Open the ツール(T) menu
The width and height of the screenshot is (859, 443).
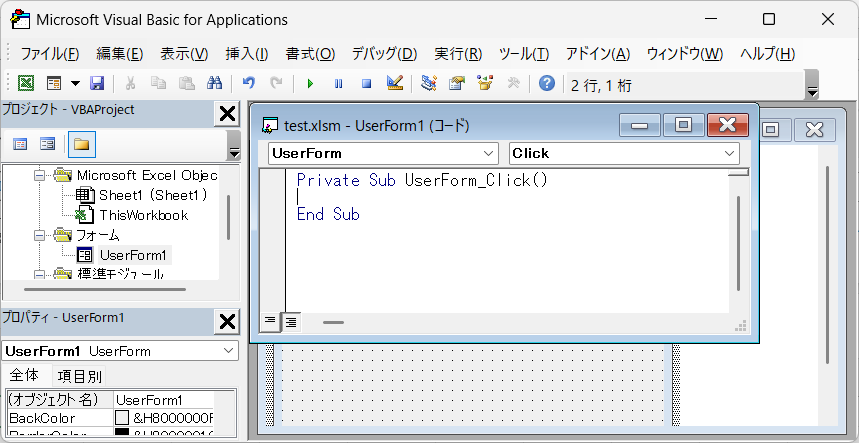(524, 54)
